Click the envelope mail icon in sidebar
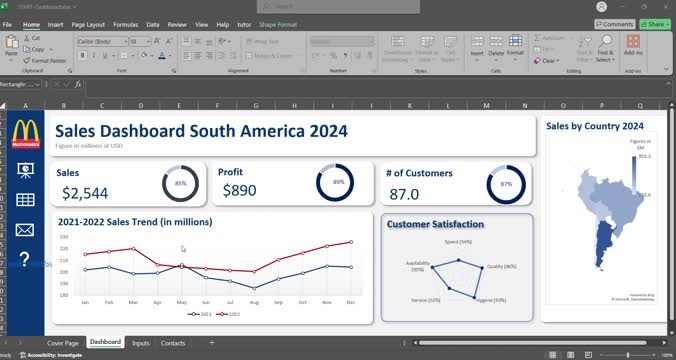 click(x=25, y=230)
